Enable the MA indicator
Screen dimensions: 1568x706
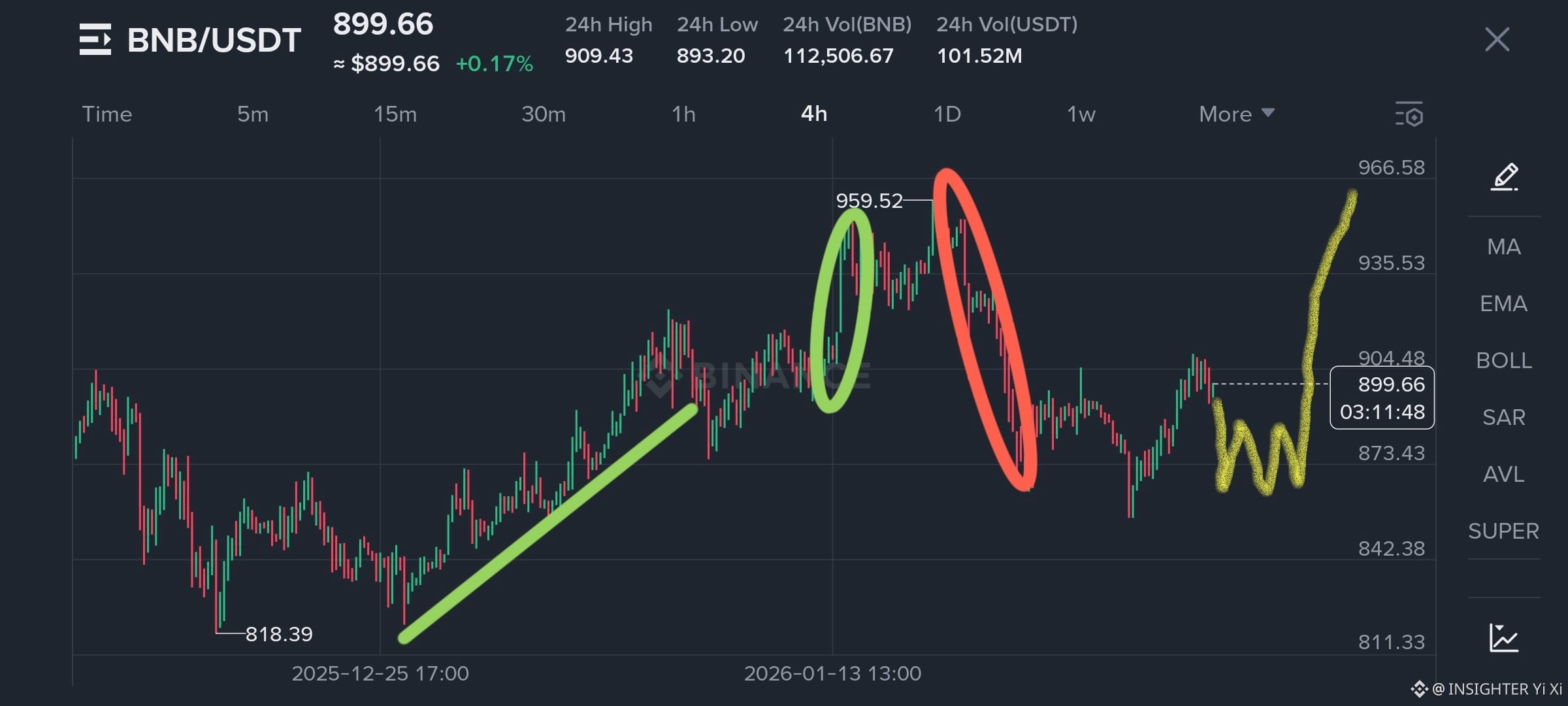1503,246
